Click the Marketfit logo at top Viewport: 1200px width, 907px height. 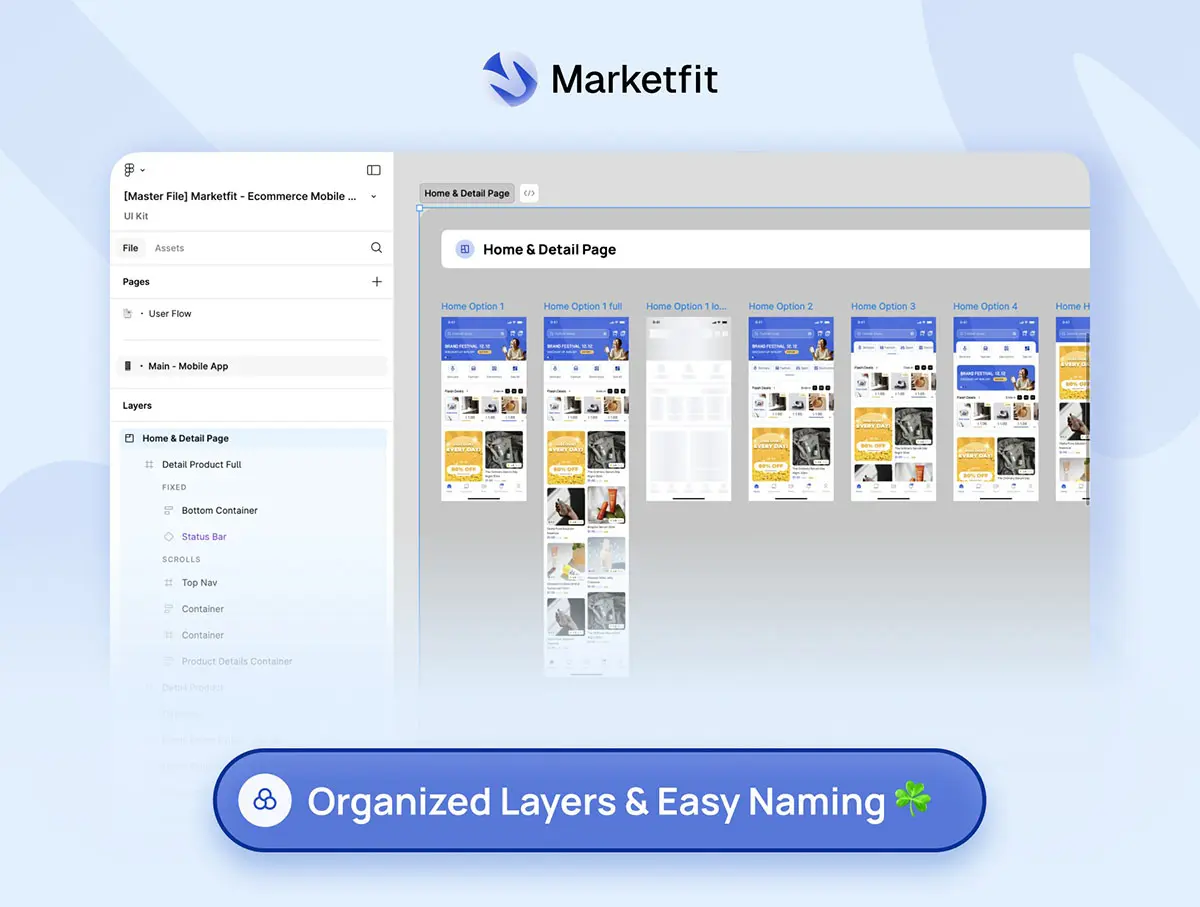point(510,79)
